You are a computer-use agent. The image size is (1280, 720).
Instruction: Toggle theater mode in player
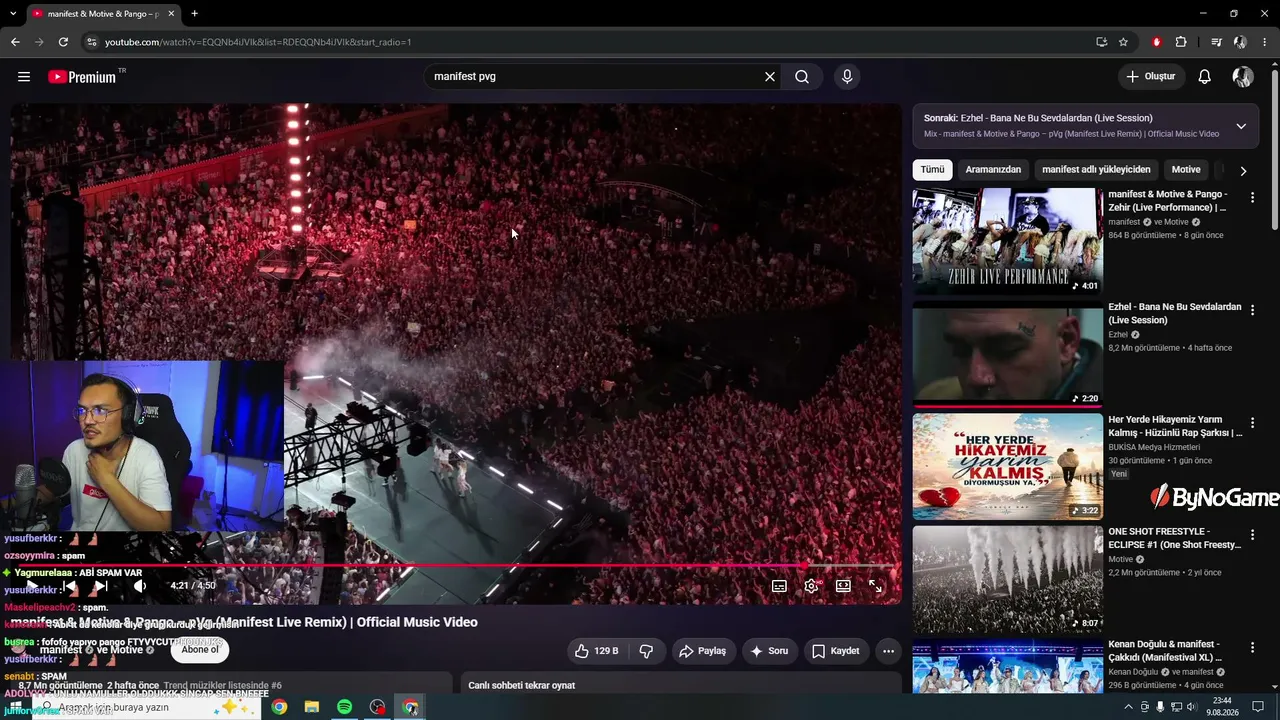843,586
